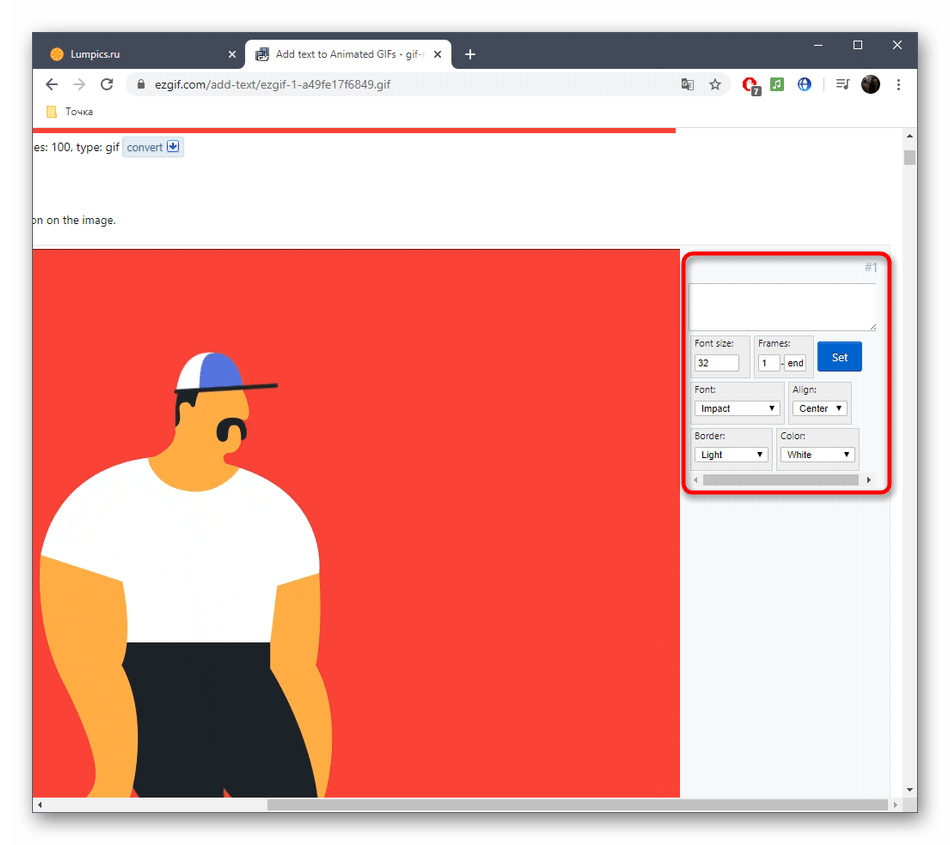The image size is (950, 845).
Task: Click the page vertical scrollbar thumb
Action: pyautogui.click(x=909, y=157)
